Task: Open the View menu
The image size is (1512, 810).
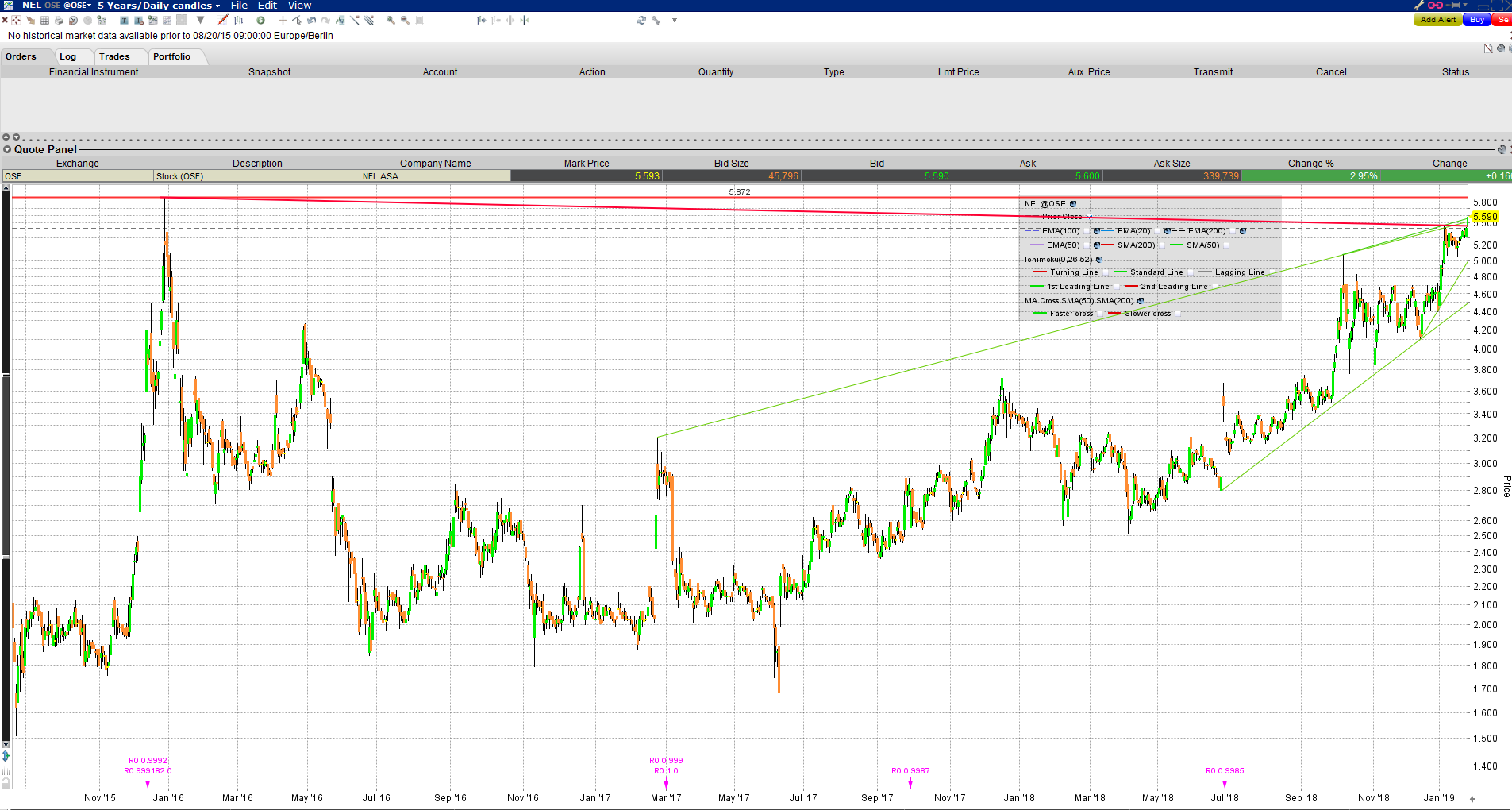Action: [299, 6]
